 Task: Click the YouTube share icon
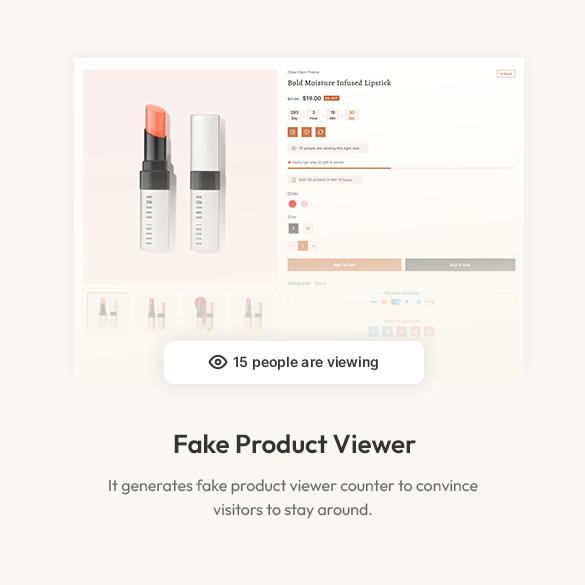[x=429, y=331]
